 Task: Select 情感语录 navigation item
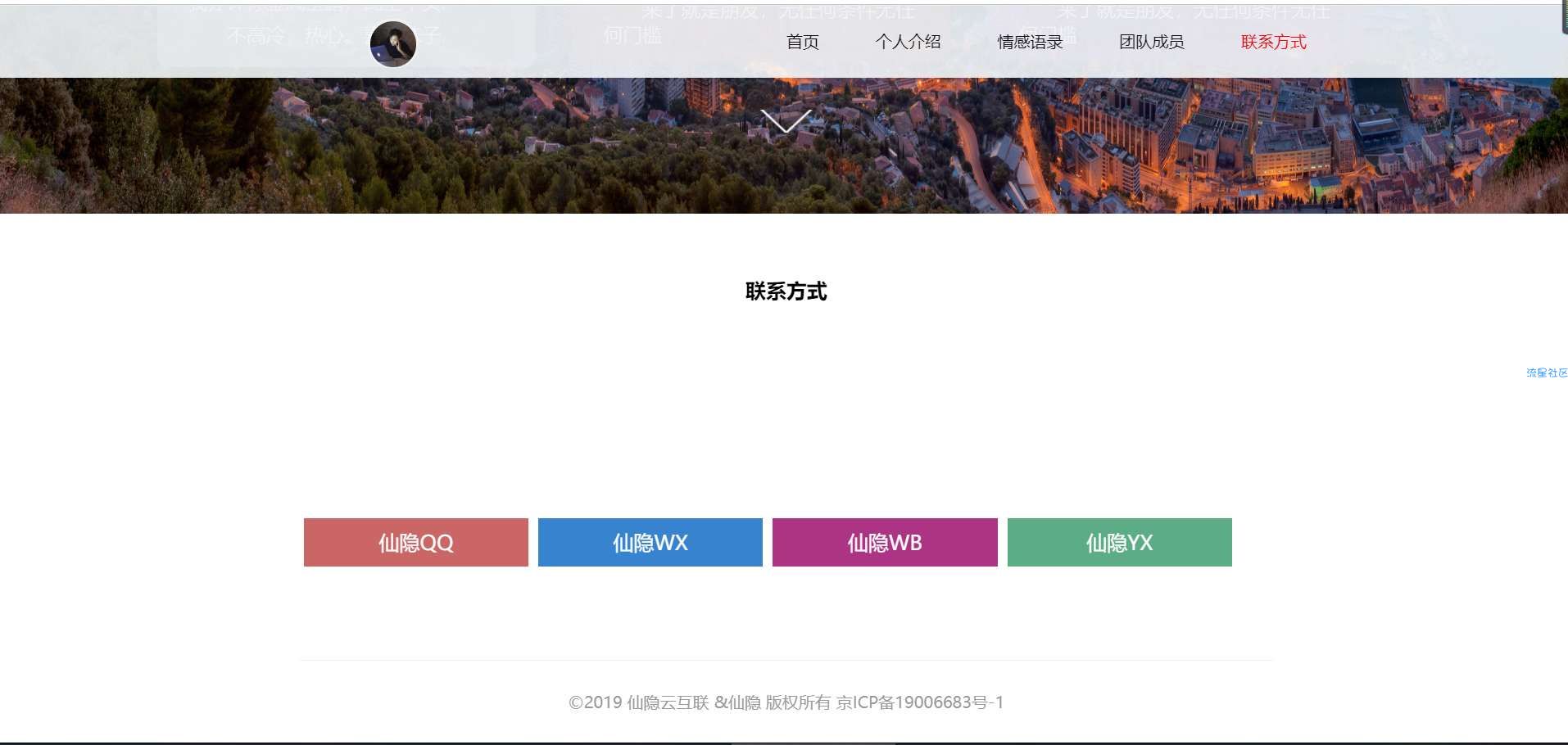click(1030, 42)
